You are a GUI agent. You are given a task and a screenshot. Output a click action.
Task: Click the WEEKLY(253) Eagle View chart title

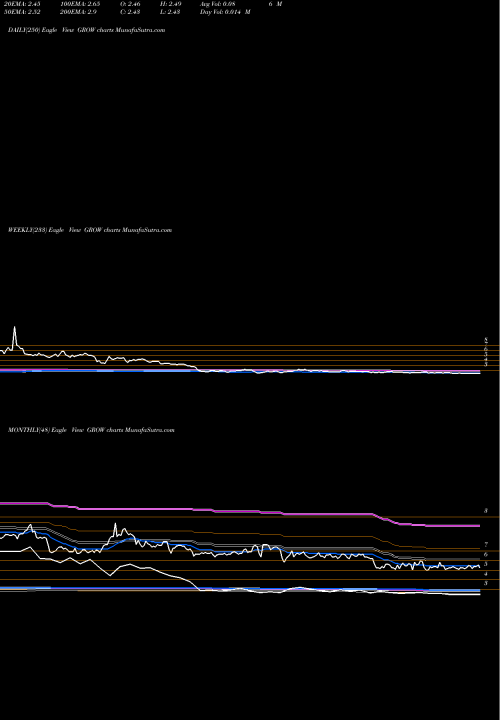[90, 230]
